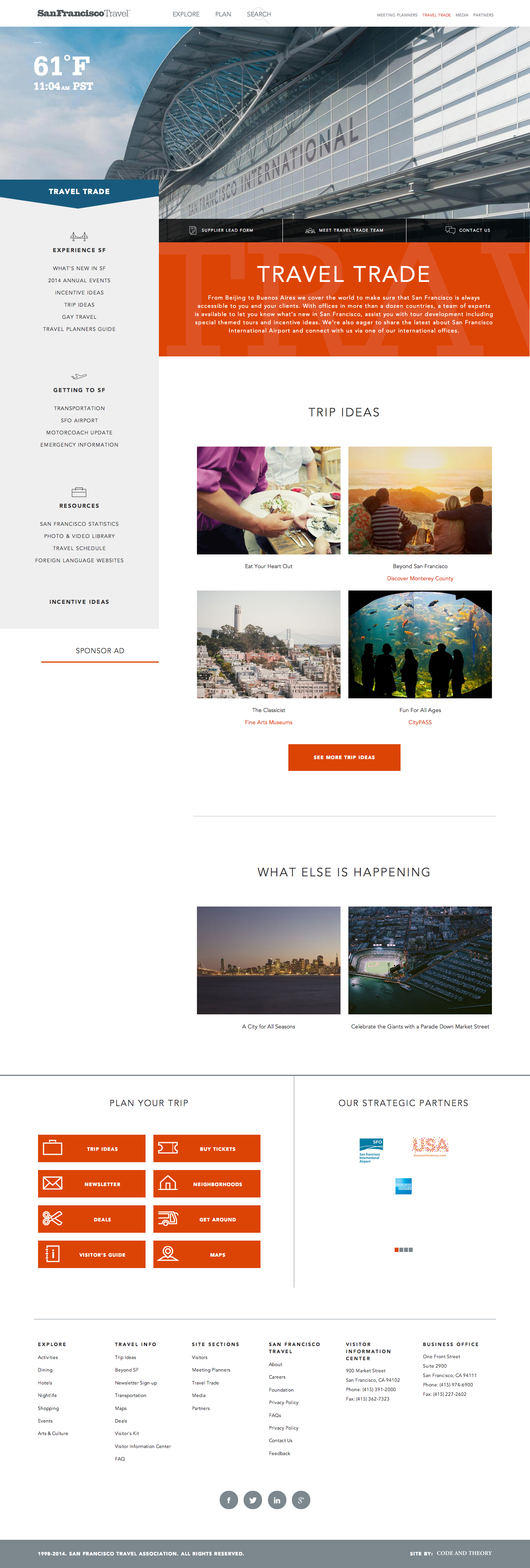The height and width of the screenshot is (1568, 530).
Task: Click the SFO airport partner logo
Action: point(370,1150)
